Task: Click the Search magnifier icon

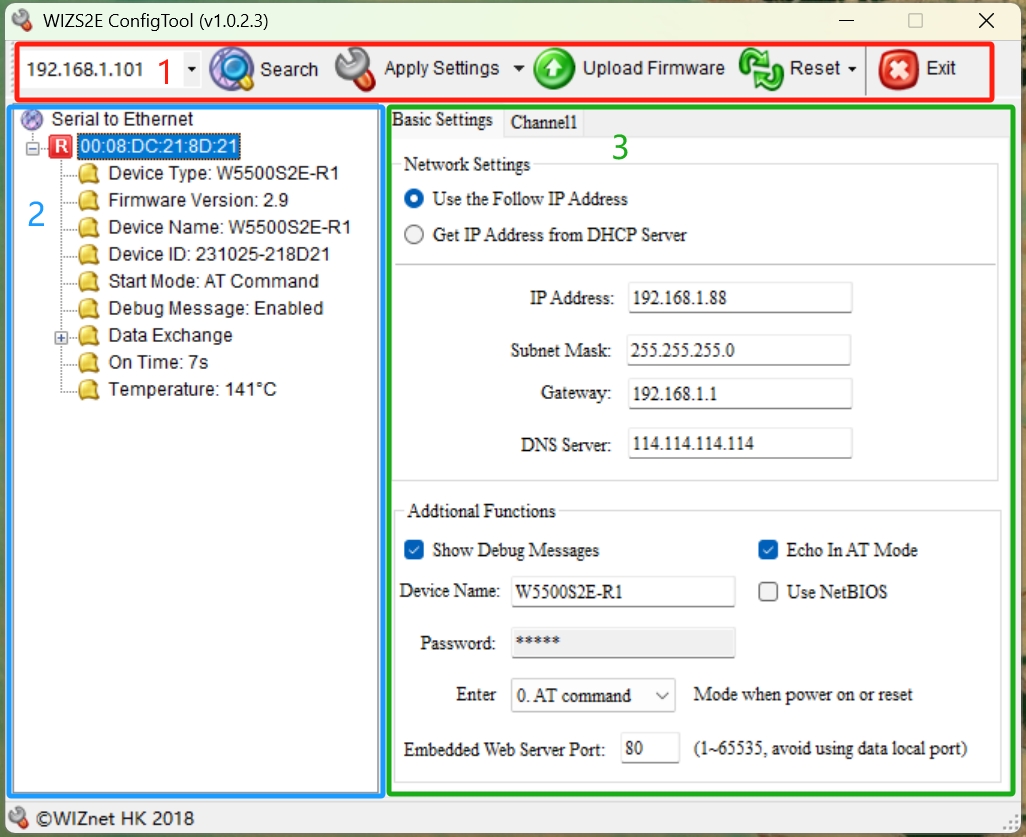Action: coord(232,69)
